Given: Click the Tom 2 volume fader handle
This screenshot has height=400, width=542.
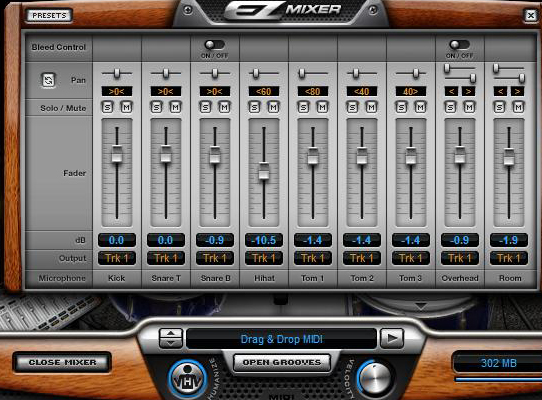Looking at the screenshot, I should click(x=362, y=156).
